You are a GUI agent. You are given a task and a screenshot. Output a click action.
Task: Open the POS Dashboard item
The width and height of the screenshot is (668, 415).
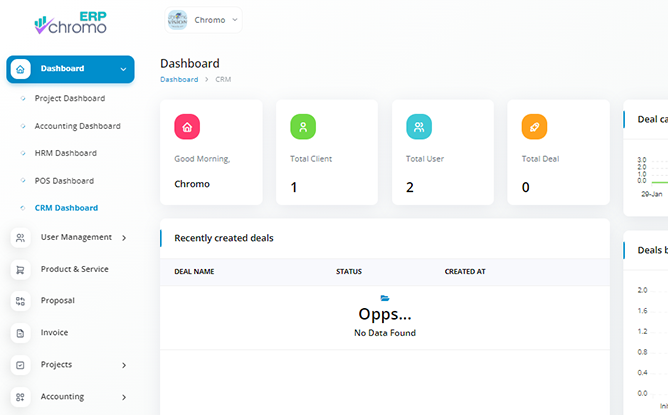click(x=64, y=181)
